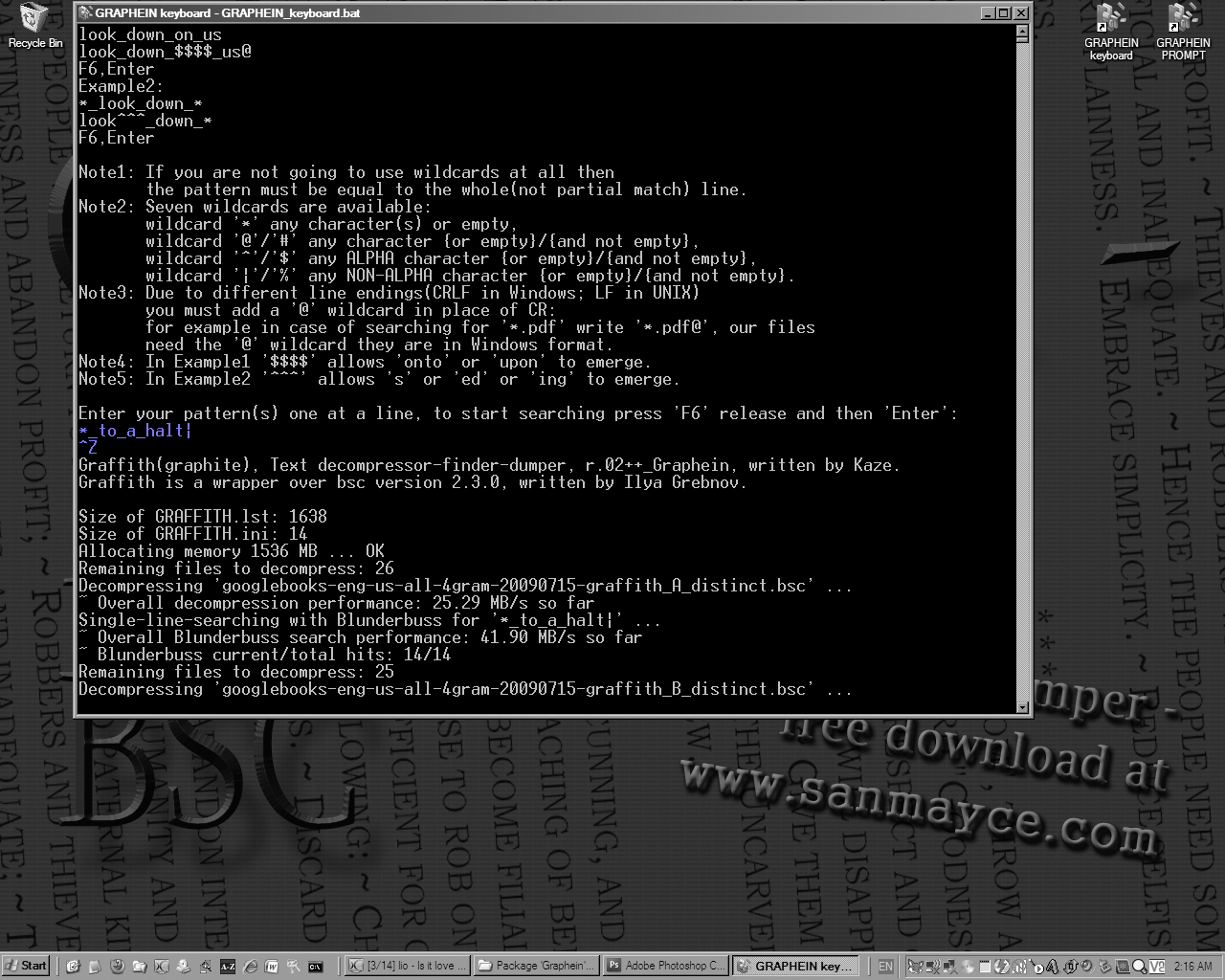The width and height of the screenshot is (1225, 980).
Task: Click the line decompressing graffith_B_distinct.bsc
Action: pos(465,689)
